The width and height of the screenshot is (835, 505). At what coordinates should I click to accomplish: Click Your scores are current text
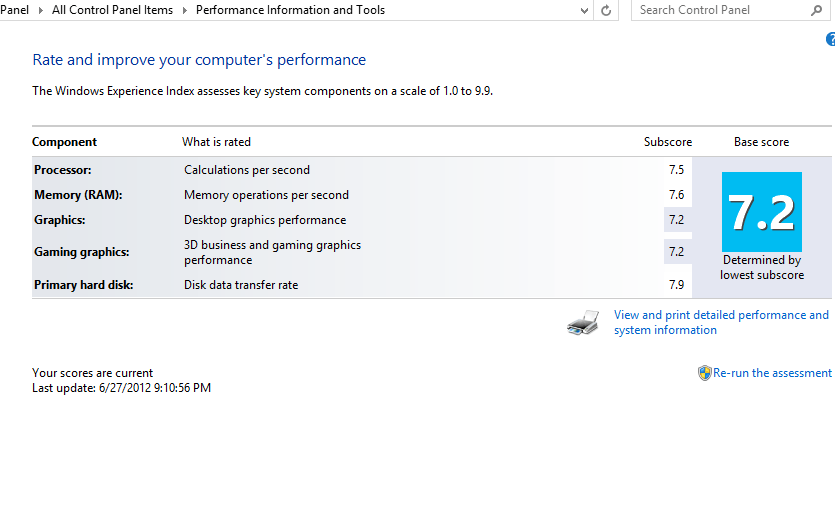pos(92,373)
